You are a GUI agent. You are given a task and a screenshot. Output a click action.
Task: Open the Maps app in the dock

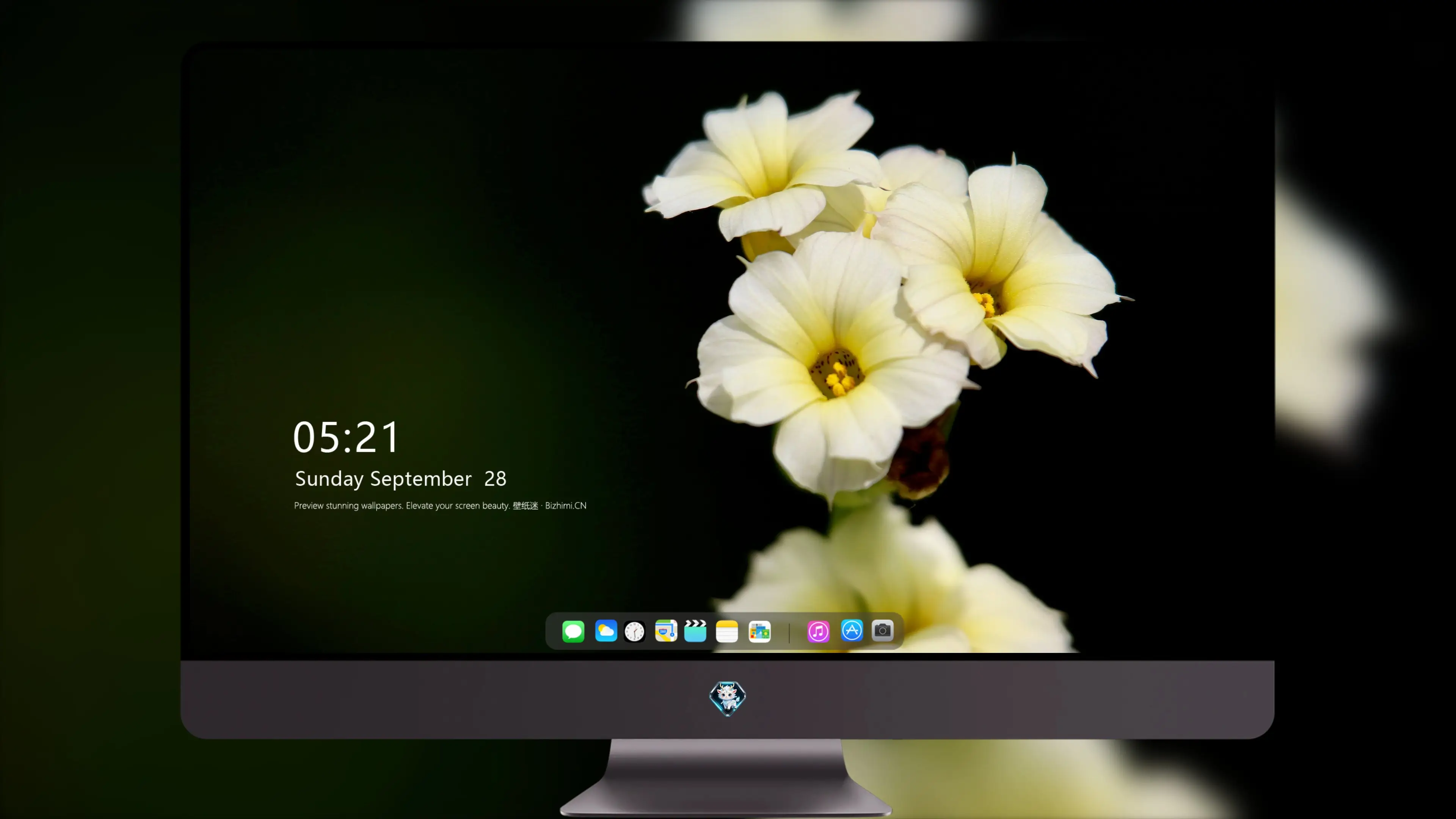[666, 631]
